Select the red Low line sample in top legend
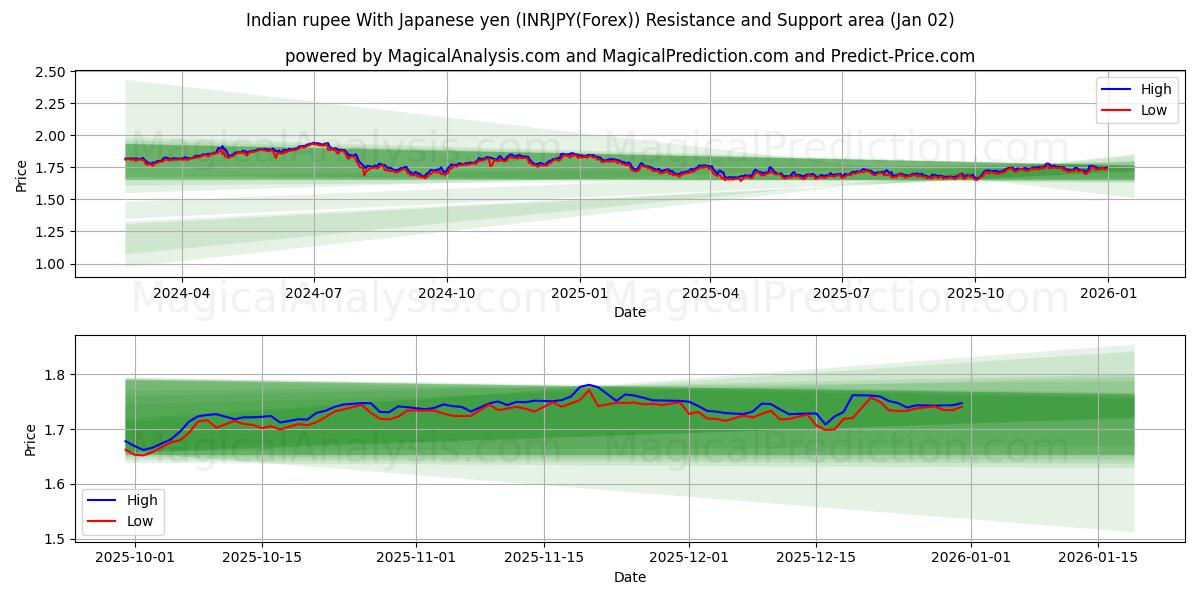The image size is (1200, 600). (x=1116, y=109)
